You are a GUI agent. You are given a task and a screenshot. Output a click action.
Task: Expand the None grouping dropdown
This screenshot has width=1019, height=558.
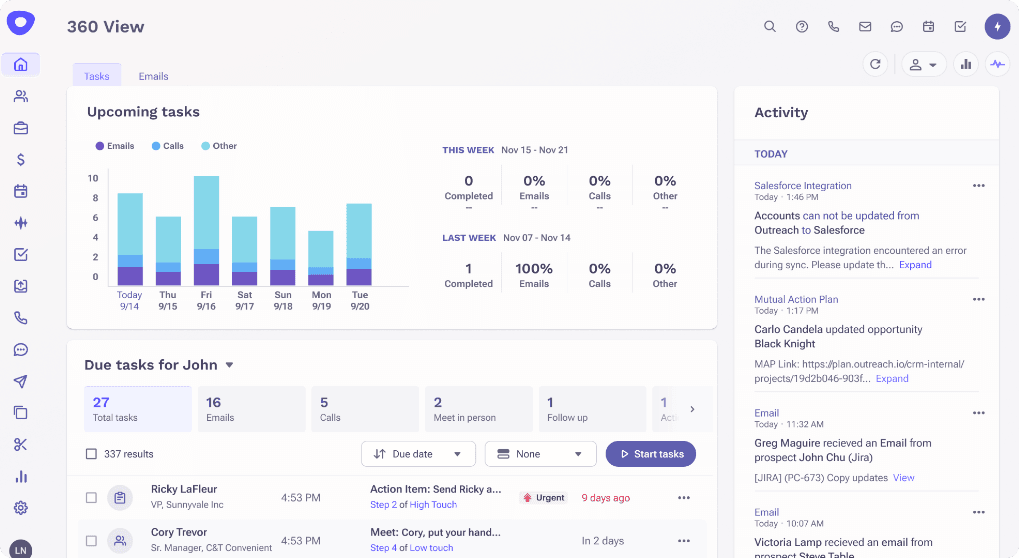click(540, 454)
